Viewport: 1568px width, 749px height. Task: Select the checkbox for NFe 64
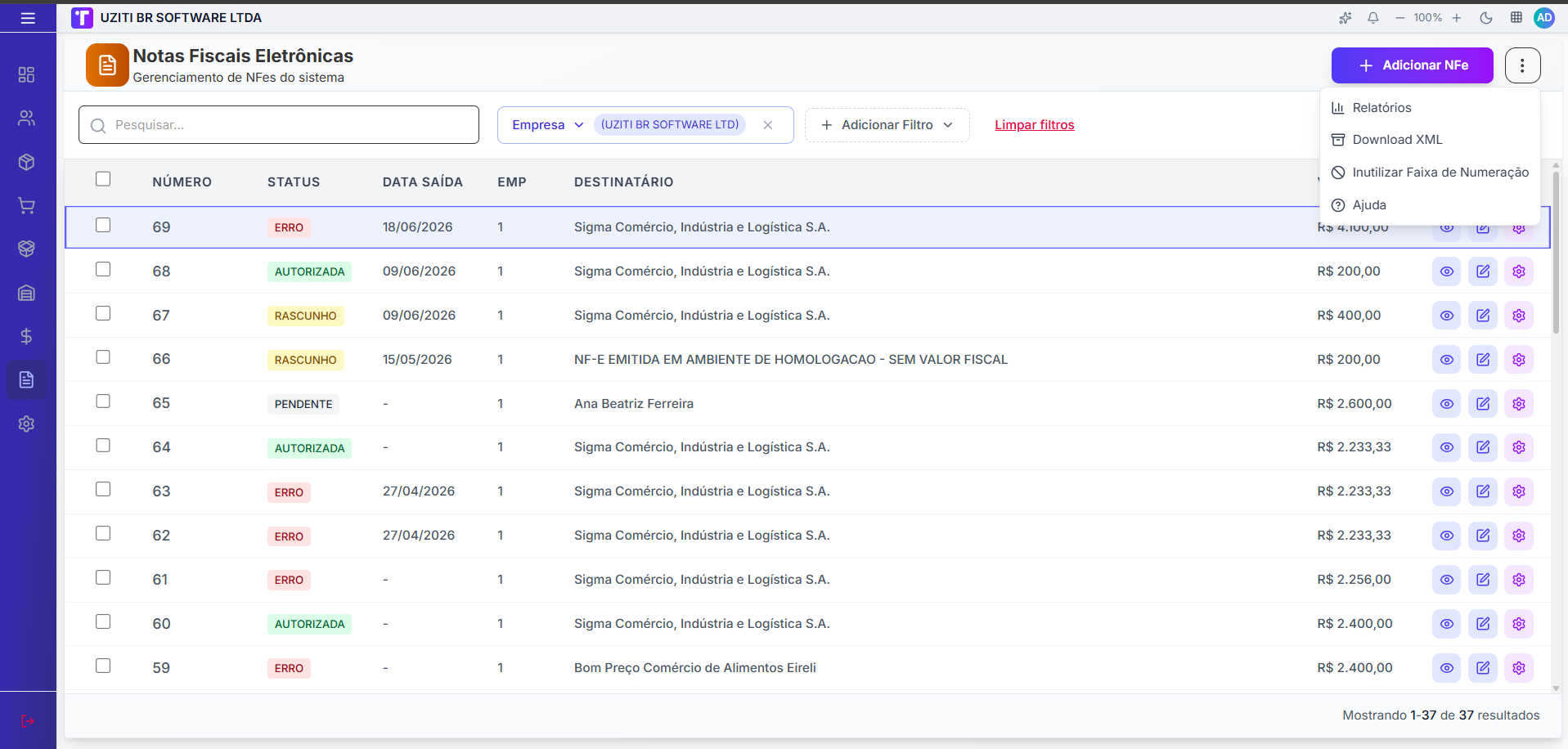103,446
